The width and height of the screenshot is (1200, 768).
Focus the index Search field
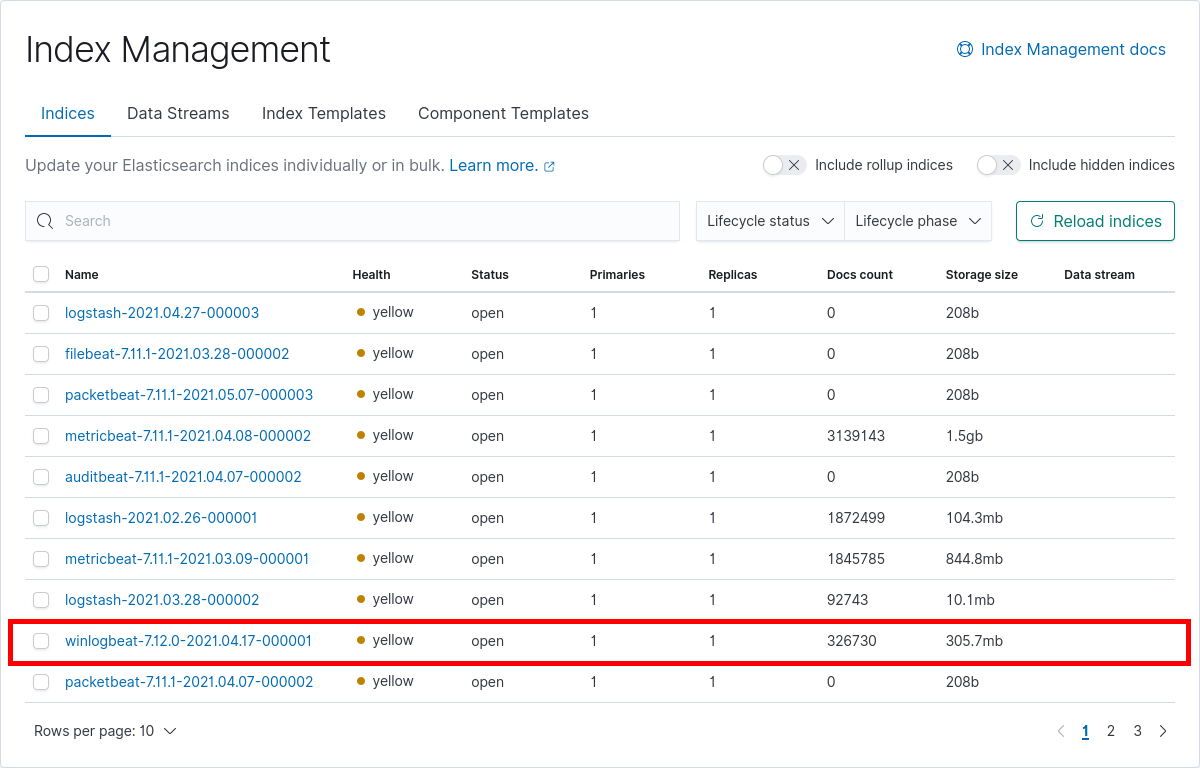coord(352,221)
